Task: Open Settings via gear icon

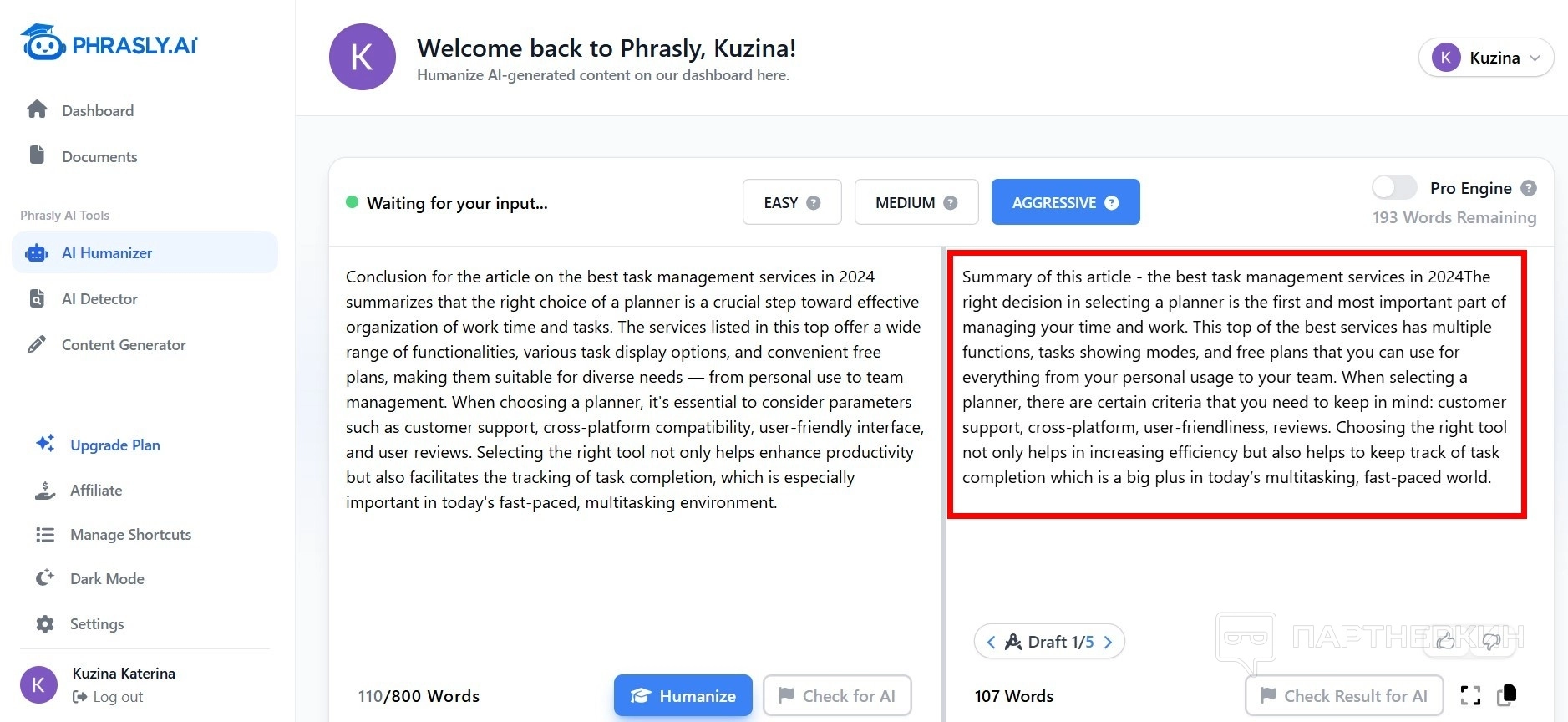Action: pyautogui.click(x=45, y=624)
